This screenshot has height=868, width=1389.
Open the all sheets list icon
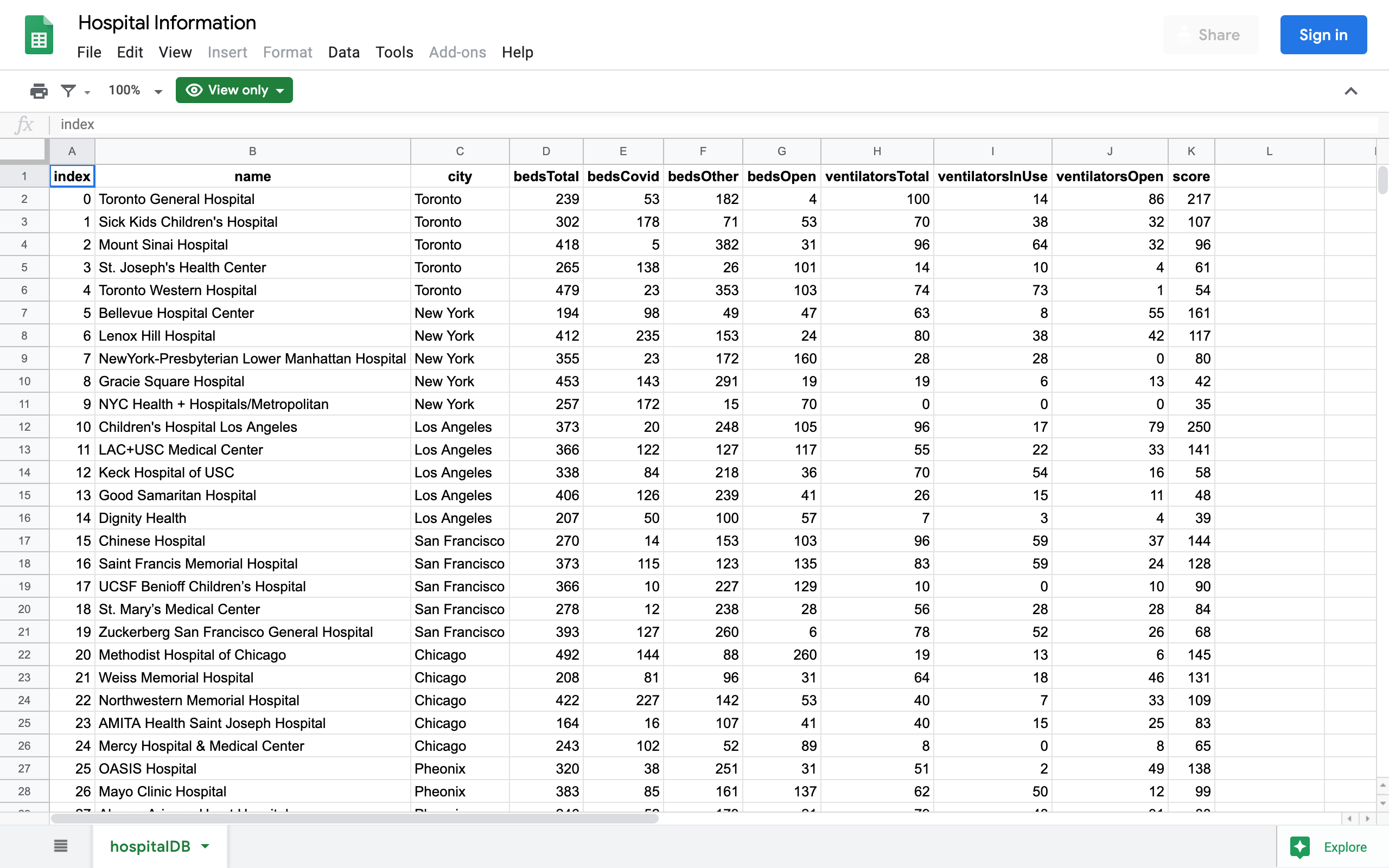[x=60, y=846]
